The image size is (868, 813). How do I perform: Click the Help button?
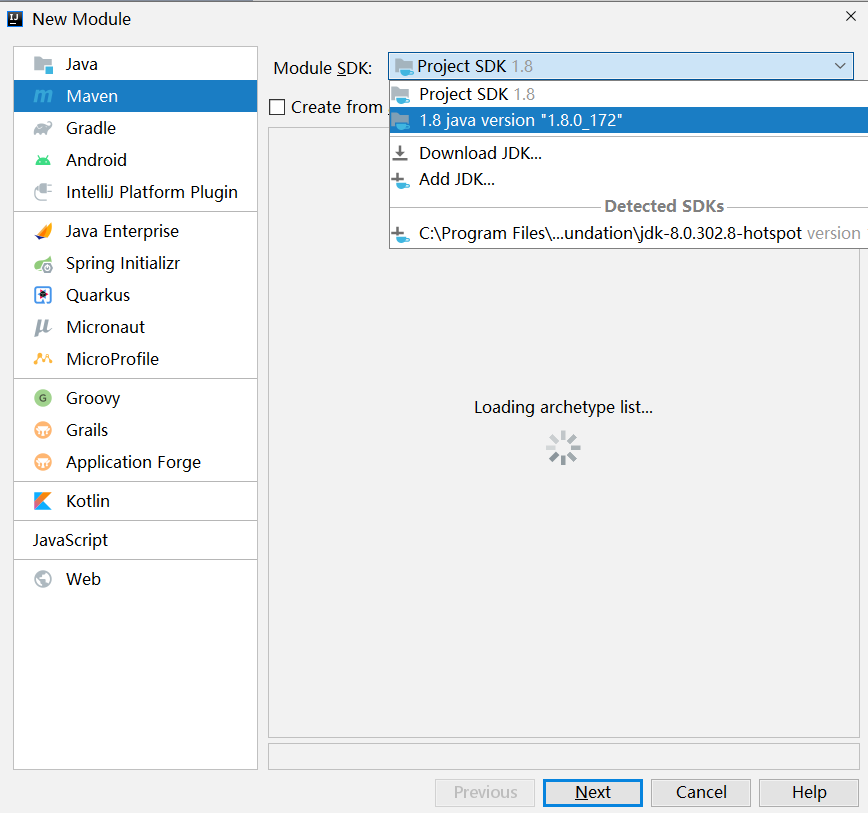pyautogui.click(x=809, y=793)
